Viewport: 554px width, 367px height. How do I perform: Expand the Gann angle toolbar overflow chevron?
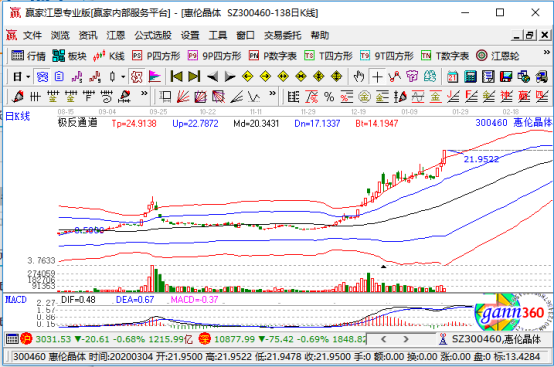[272, 94]
